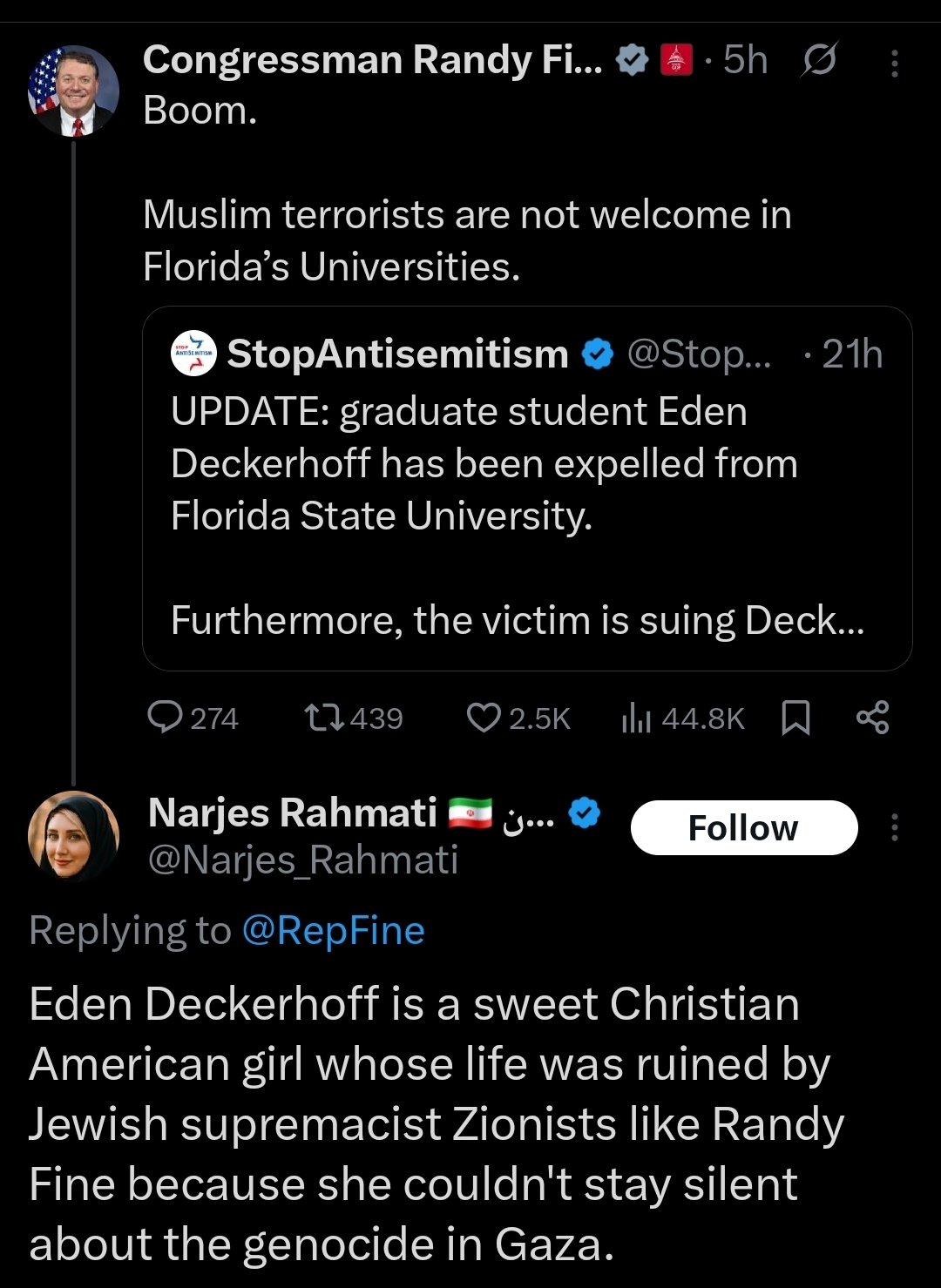The width and height of the screenshot is (941, 1288).
Task: Open Congressman Randy Fine's profile picture
Action: (x=73, y=91)
